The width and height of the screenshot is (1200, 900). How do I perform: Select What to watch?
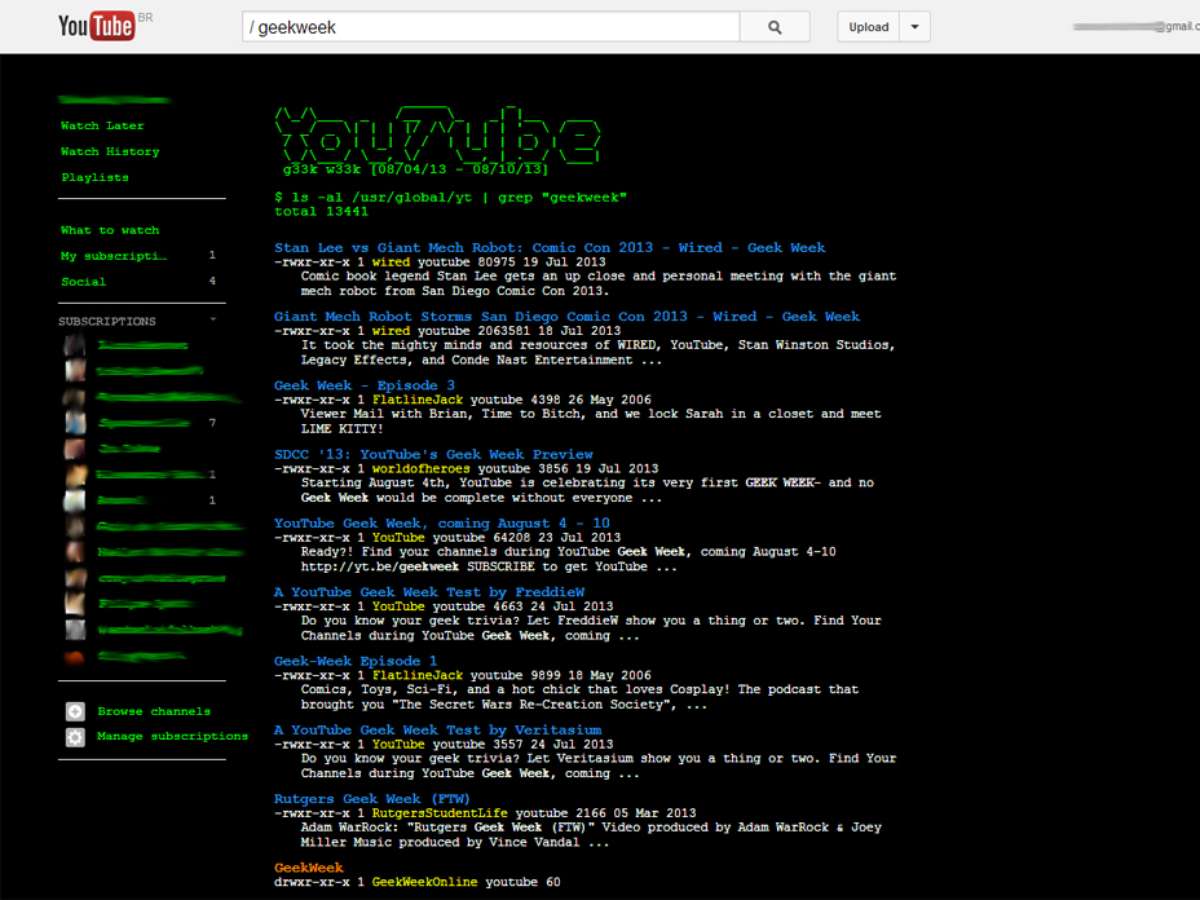pos(110,230)
